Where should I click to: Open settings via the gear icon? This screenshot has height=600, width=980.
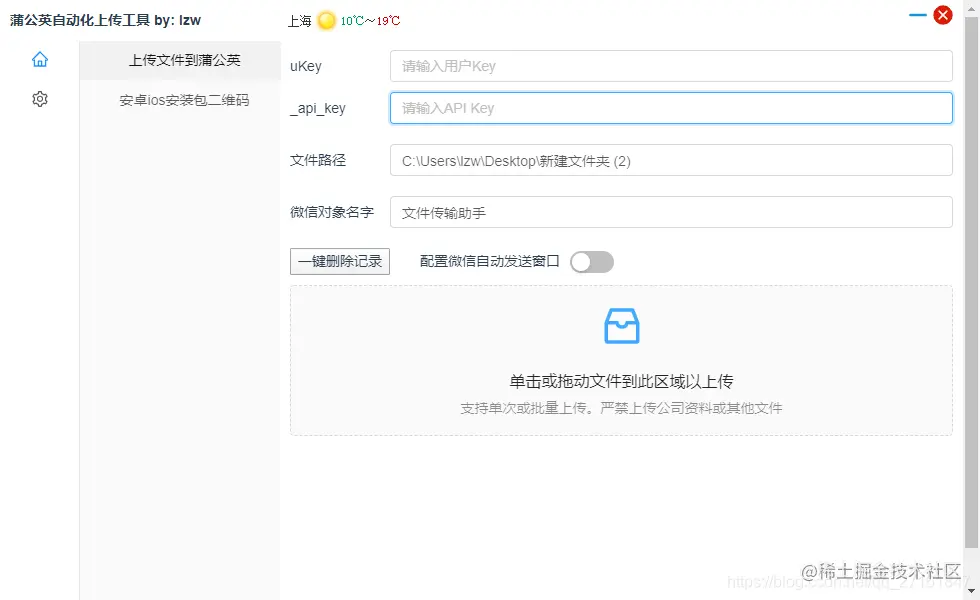(x=39, y=98)
